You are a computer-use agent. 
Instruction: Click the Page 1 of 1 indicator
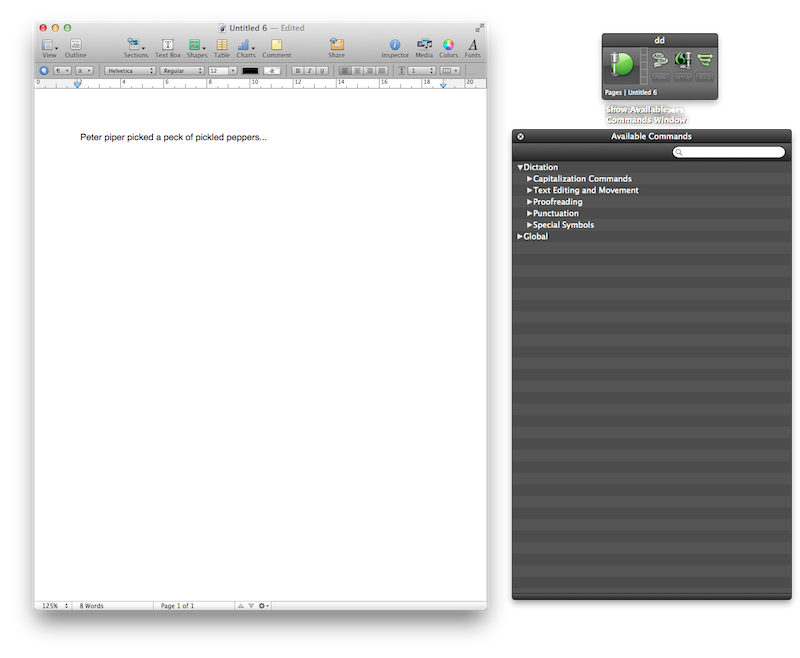(x=177, y=605)
